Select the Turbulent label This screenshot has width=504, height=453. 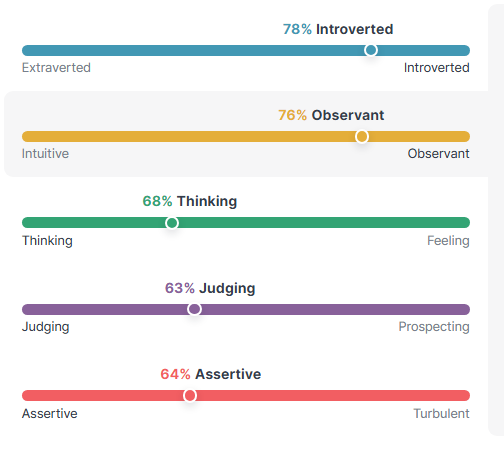coord(441,414)
